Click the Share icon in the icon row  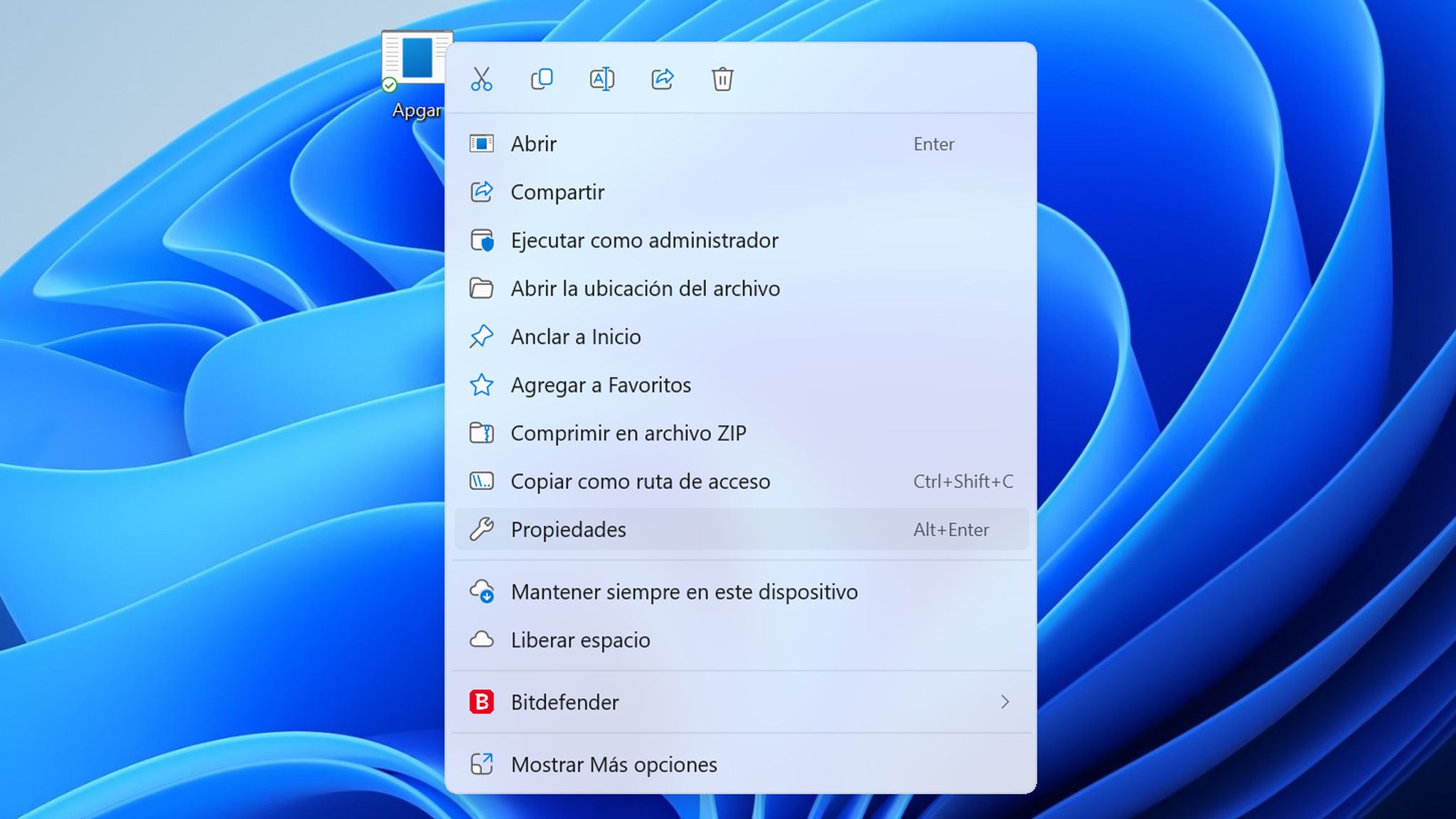click(660, 80)
